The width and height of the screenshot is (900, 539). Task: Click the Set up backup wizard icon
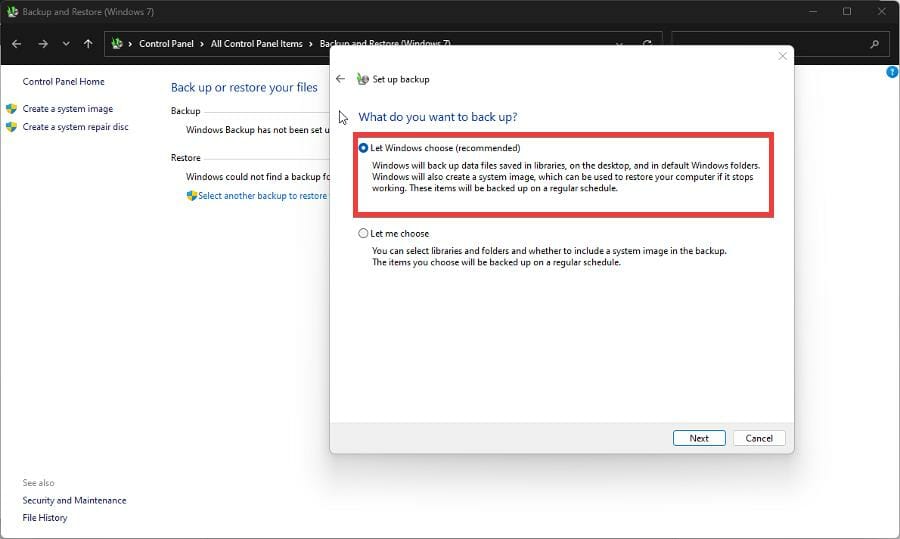[x=362, y=79]
